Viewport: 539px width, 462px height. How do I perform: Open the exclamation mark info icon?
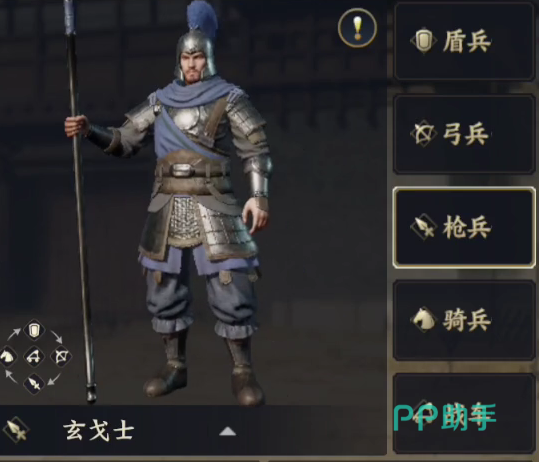pyautogui.click(x=358, y=28)
